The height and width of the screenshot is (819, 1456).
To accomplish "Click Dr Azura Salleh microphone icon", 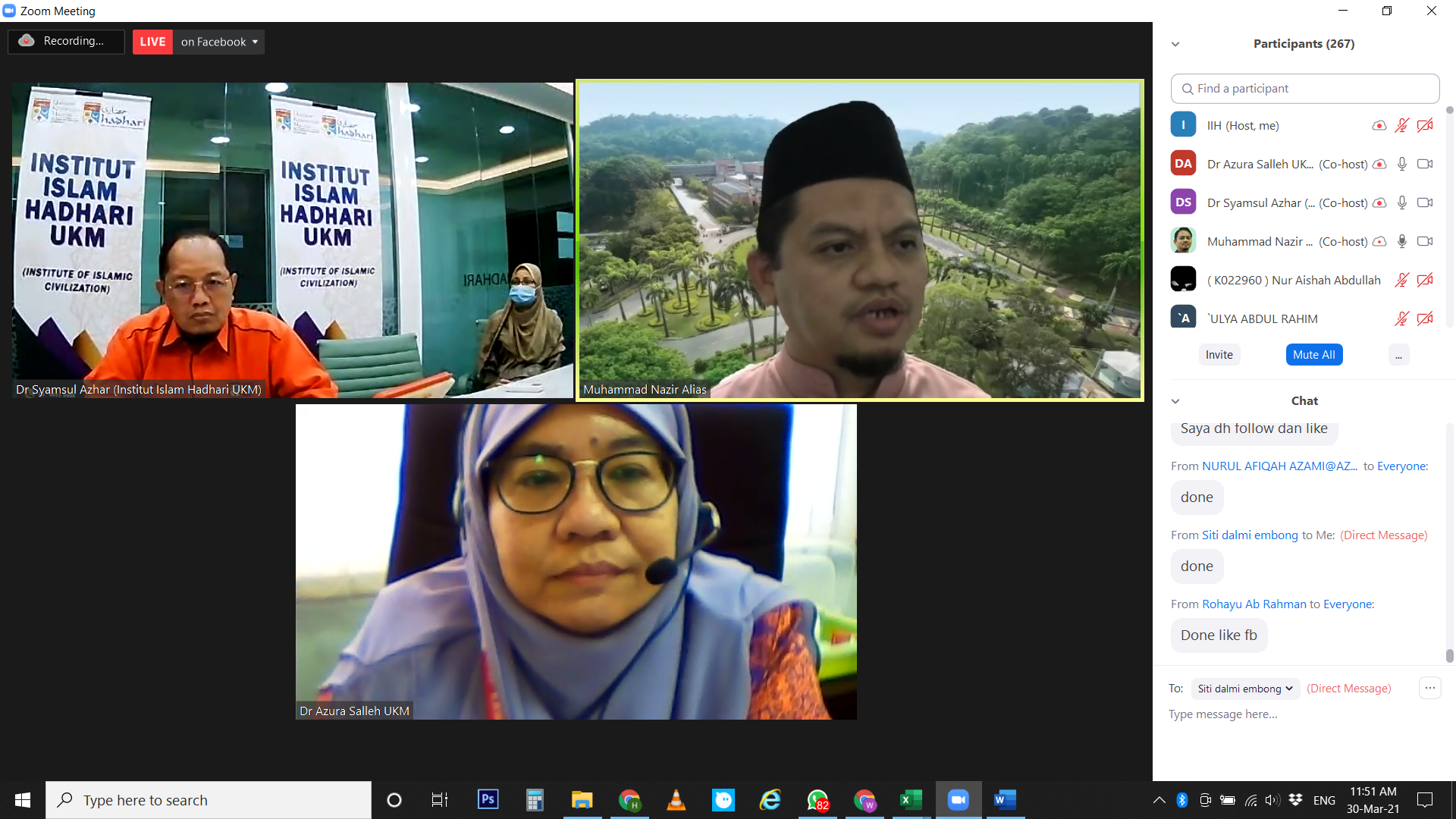I will click(x=1402, y=164).
